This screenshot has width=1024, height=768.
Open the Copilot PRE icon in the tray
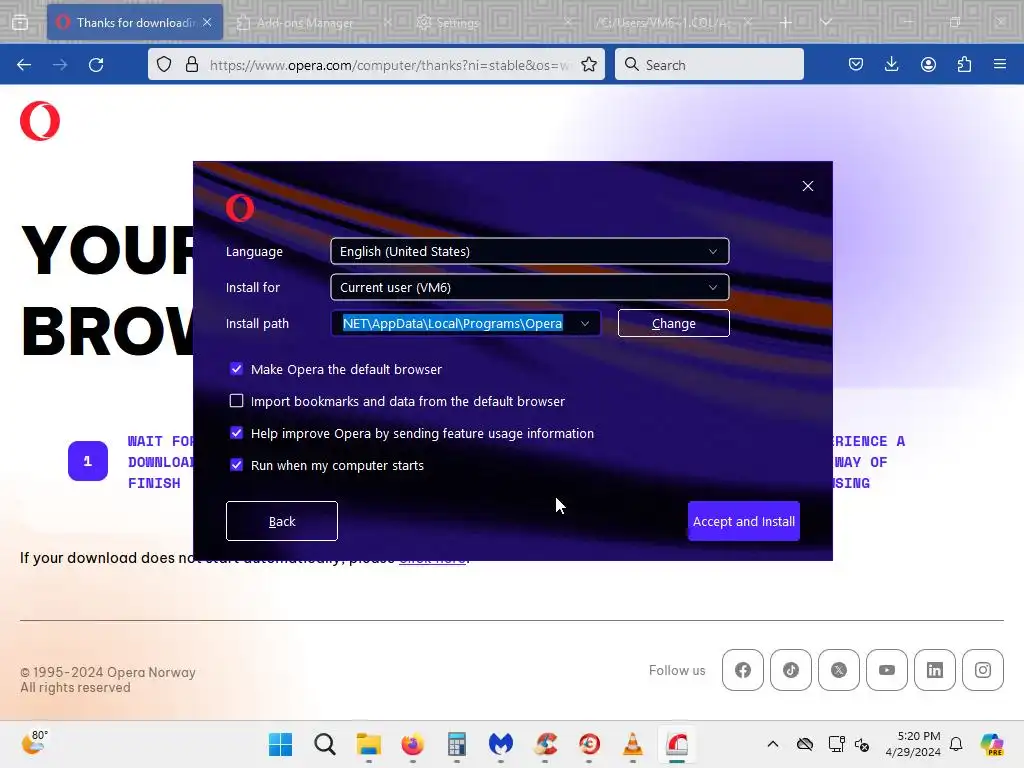[x=991, y=744]
